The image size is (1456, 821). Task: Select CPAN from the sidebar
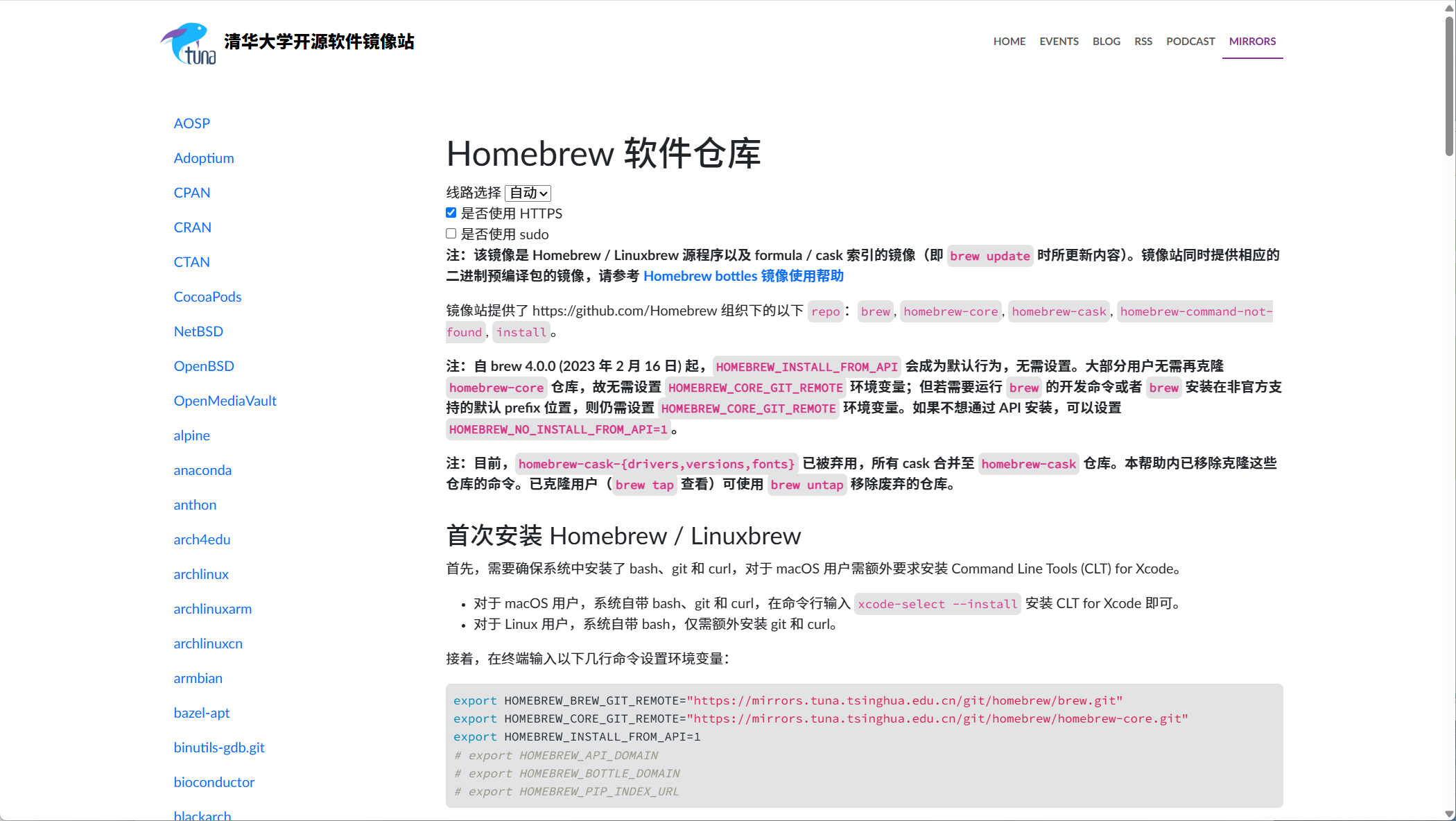pyautogui.click(x=192, y=193)
